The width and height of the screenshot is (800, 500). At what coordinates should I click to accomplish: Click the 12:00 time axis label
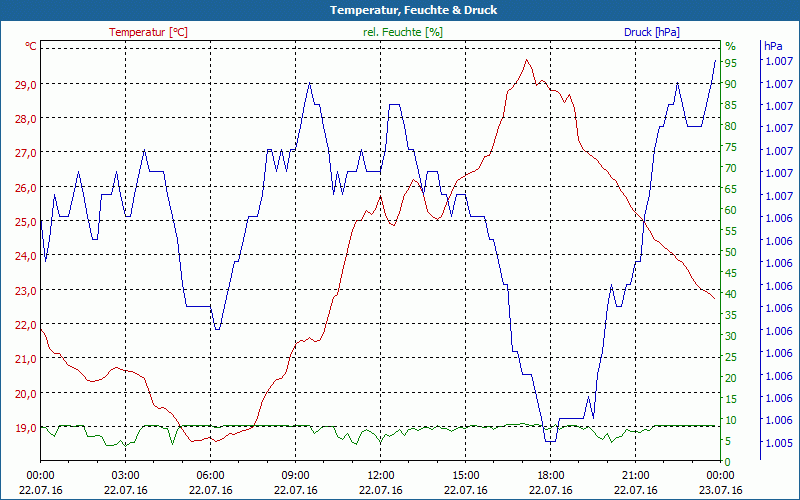(381, 476)
